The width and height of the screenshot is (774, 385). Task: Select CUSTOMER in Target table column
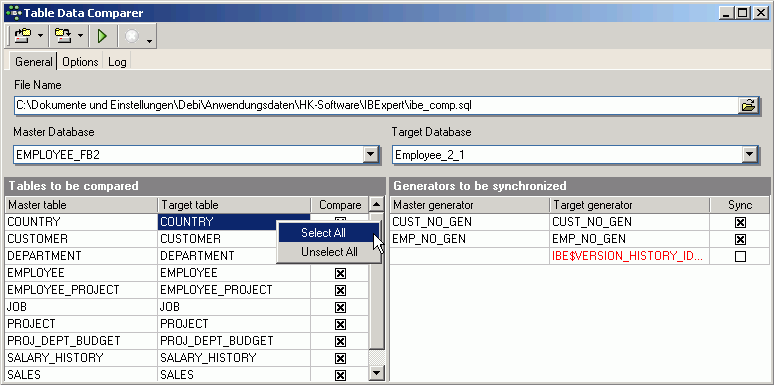point(217,239)
